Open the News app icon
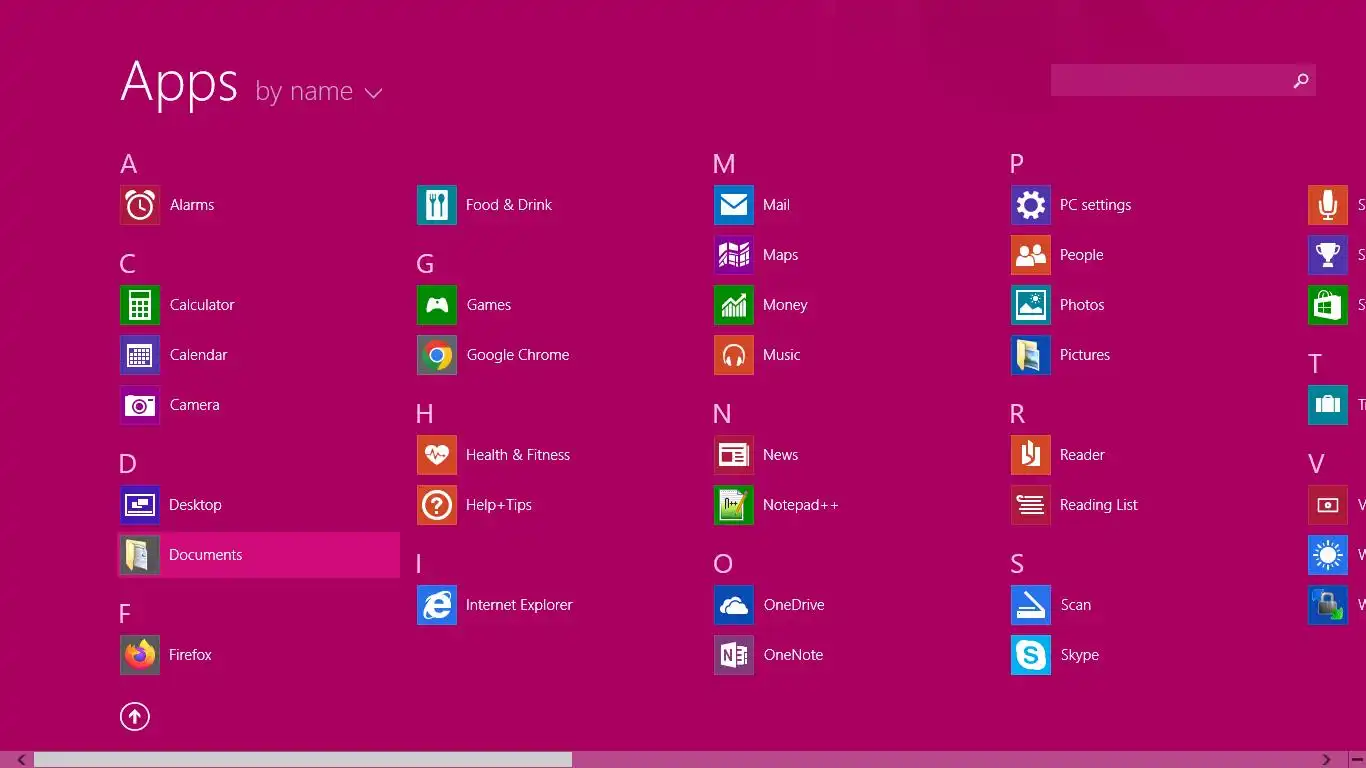 coord(734,455)
